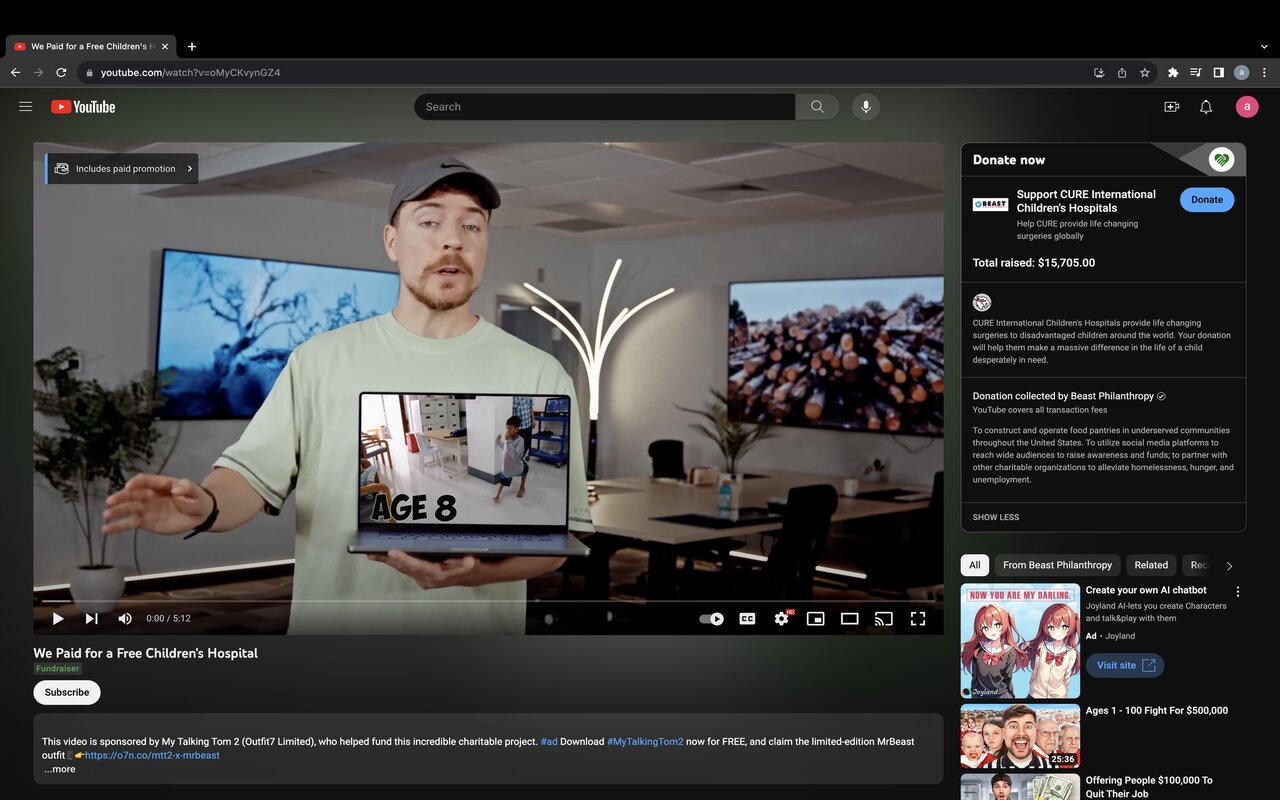Switch to theater mode
Viewport: 1280px width, 800px height.
point(849,618)
